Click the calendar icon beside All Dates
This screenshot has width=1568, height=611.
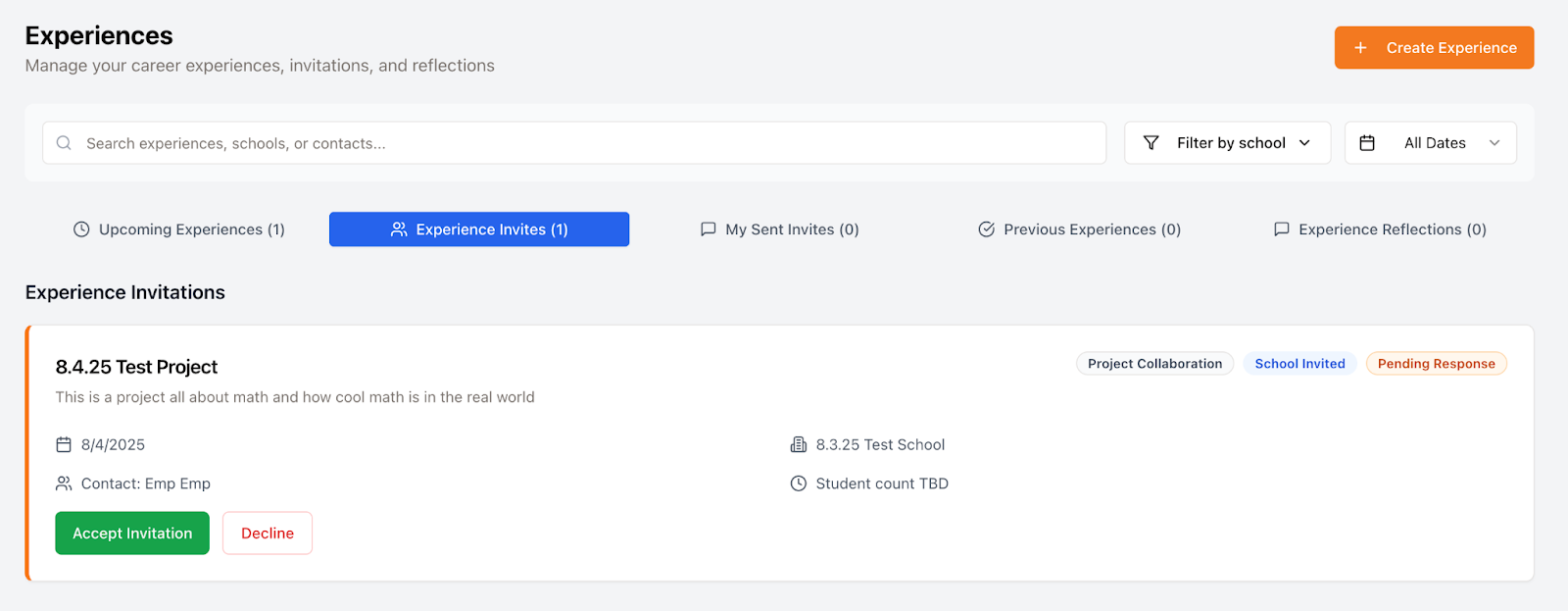[x=1367, y=143]
